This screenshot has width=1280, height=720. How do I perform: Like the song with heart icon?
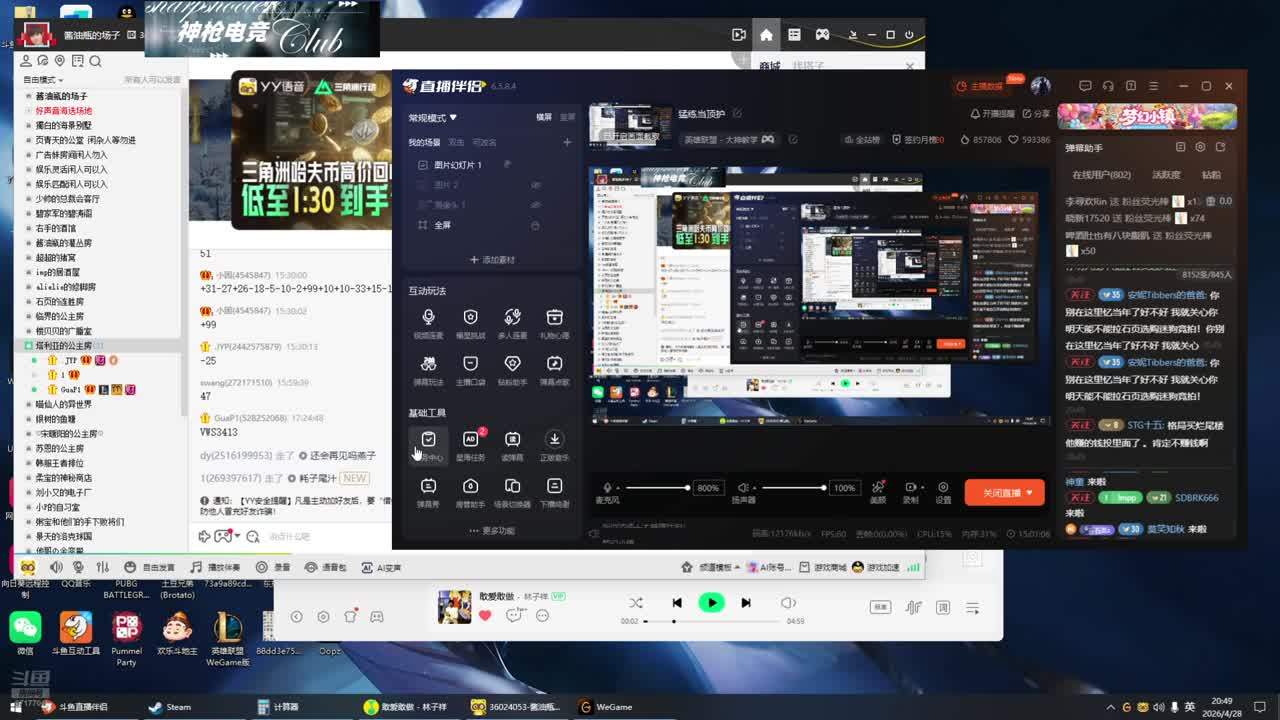tap(485, 615)
